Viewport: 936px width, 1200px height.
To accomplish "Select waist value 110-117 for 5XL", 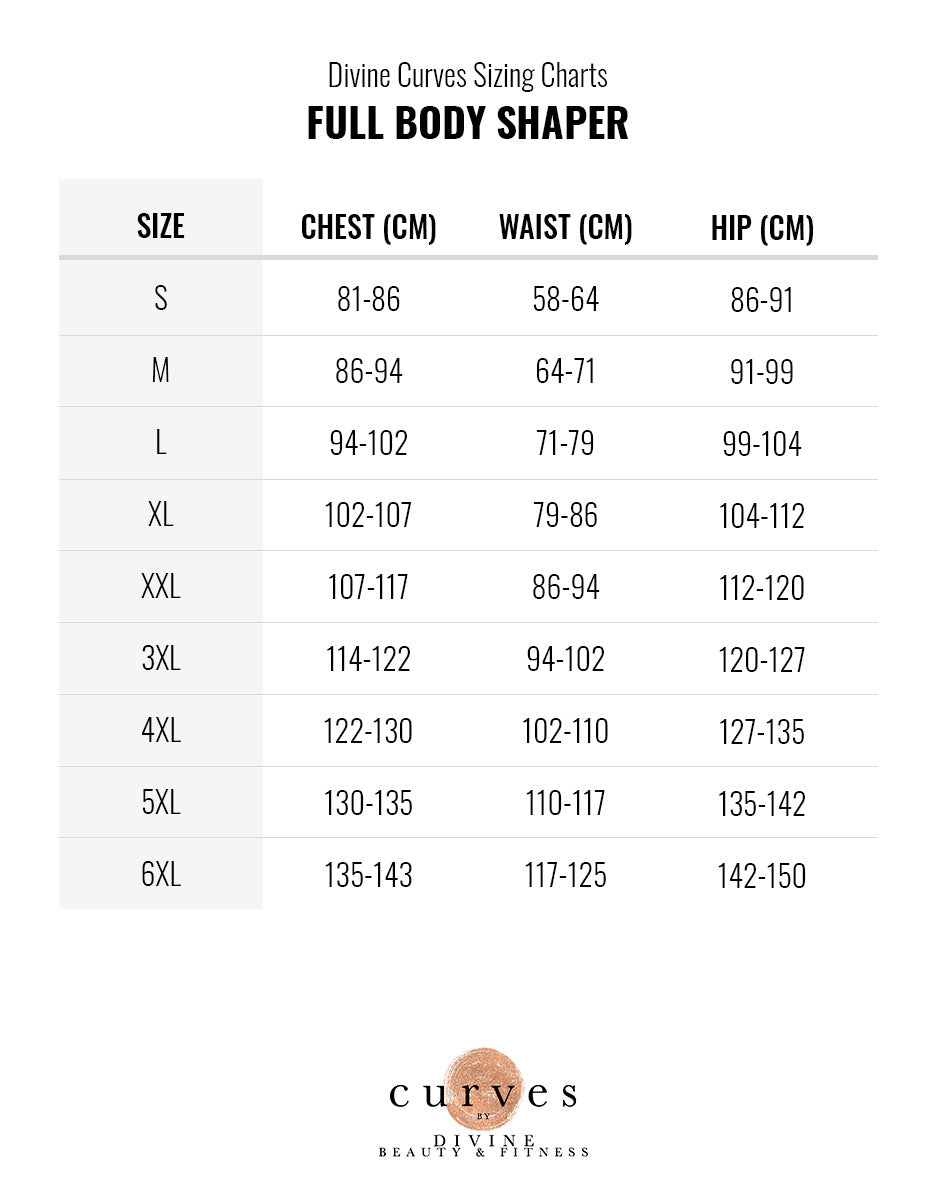I will tap(565, 804).
